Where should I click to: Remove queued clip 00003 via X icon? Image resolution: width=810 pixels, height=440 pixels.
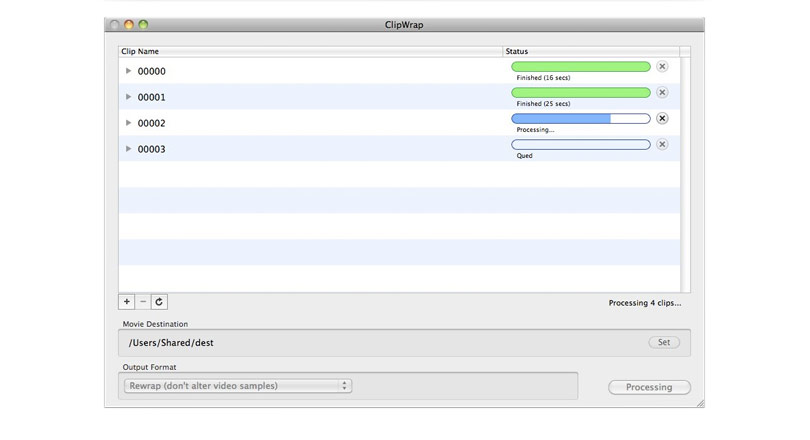[662, 144]
